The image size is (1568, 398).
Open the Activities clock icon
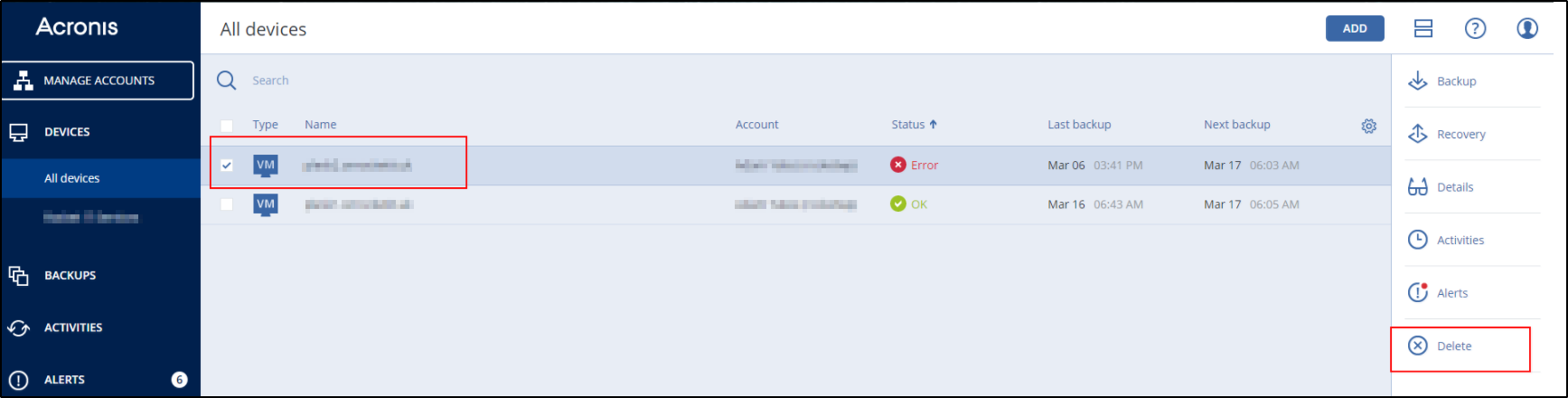[1417, 240]
